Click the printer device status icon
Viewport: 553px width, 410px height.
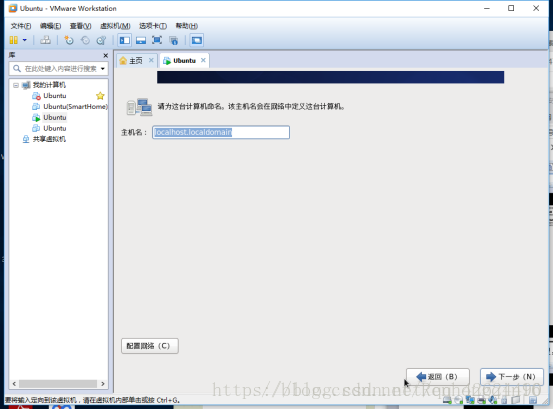(482, 400)
